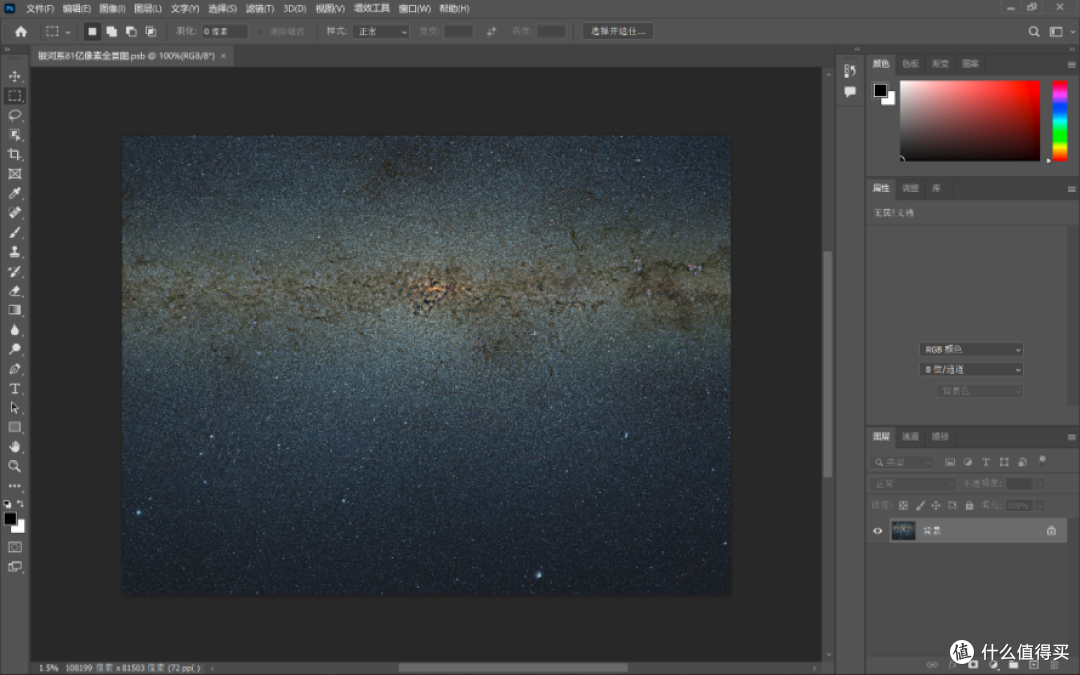The image size is (1080, 675).
Task: Select the Brush tool
Action: (14, 232)
